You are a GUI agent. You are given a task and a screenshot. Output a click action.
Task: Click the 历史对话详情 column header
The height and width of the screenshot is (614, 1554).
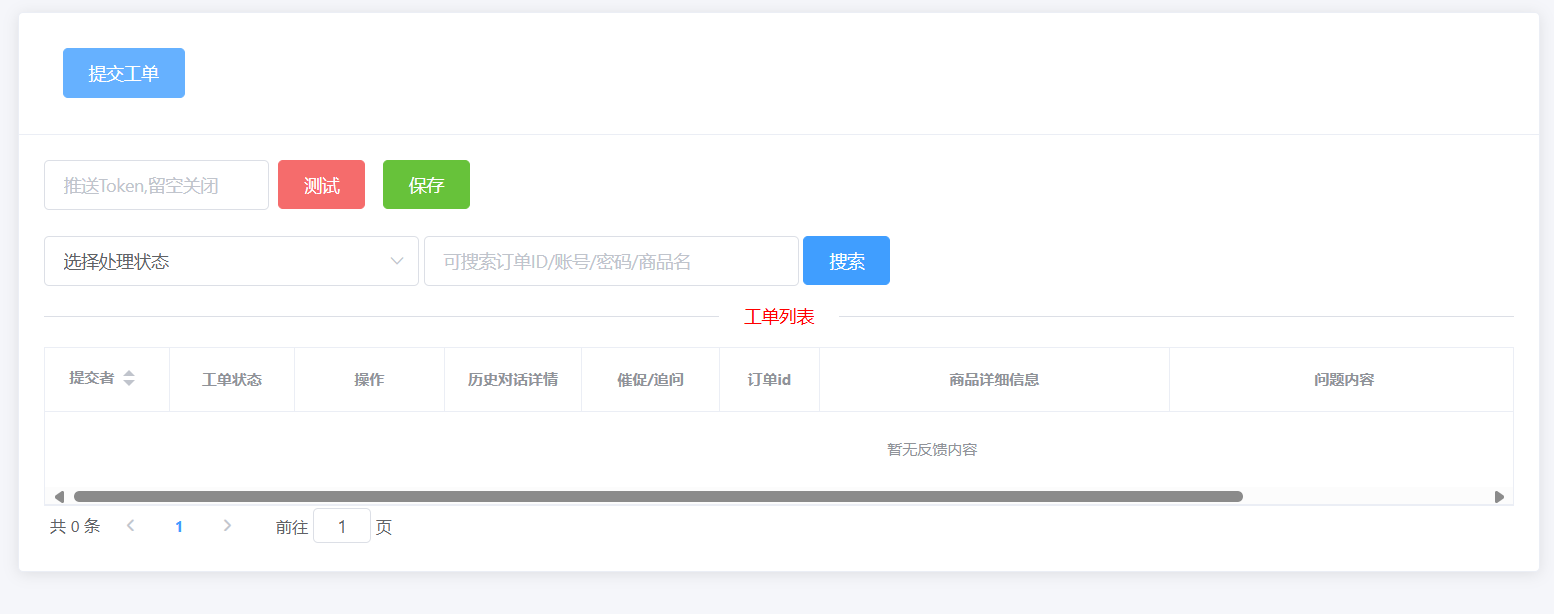point(513,380)
